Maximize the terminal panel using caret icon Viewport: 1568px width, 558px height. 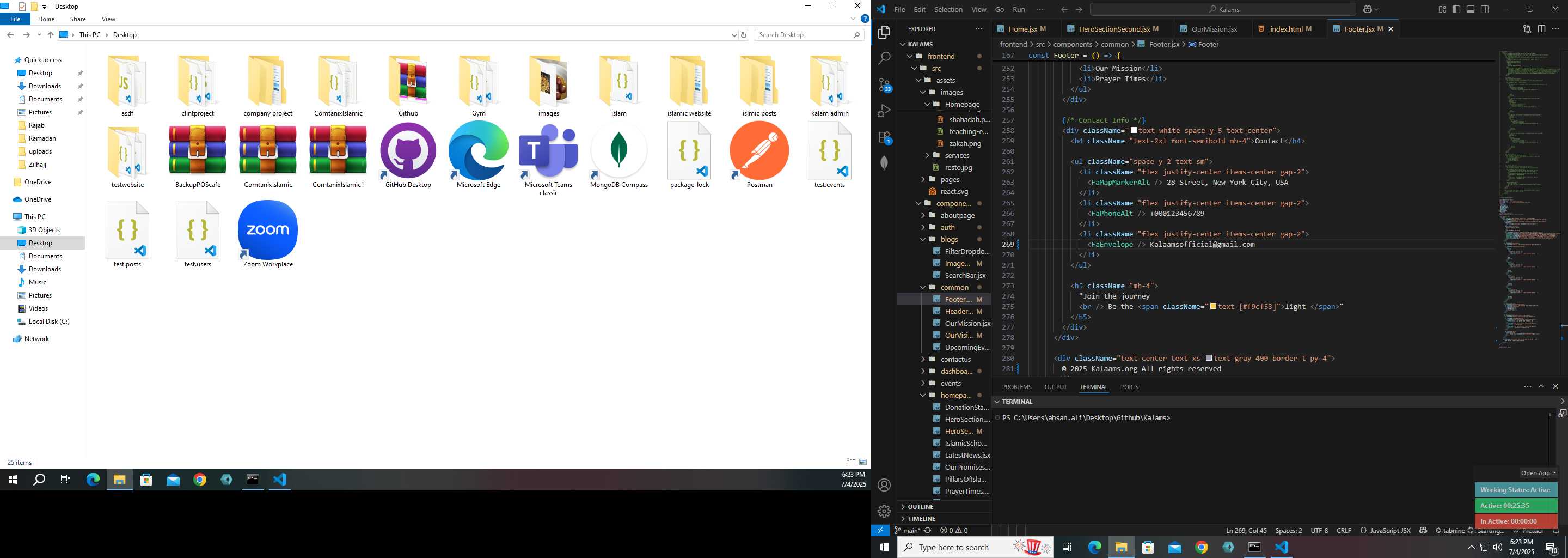pyautogui.click(x=1541, y=386)
